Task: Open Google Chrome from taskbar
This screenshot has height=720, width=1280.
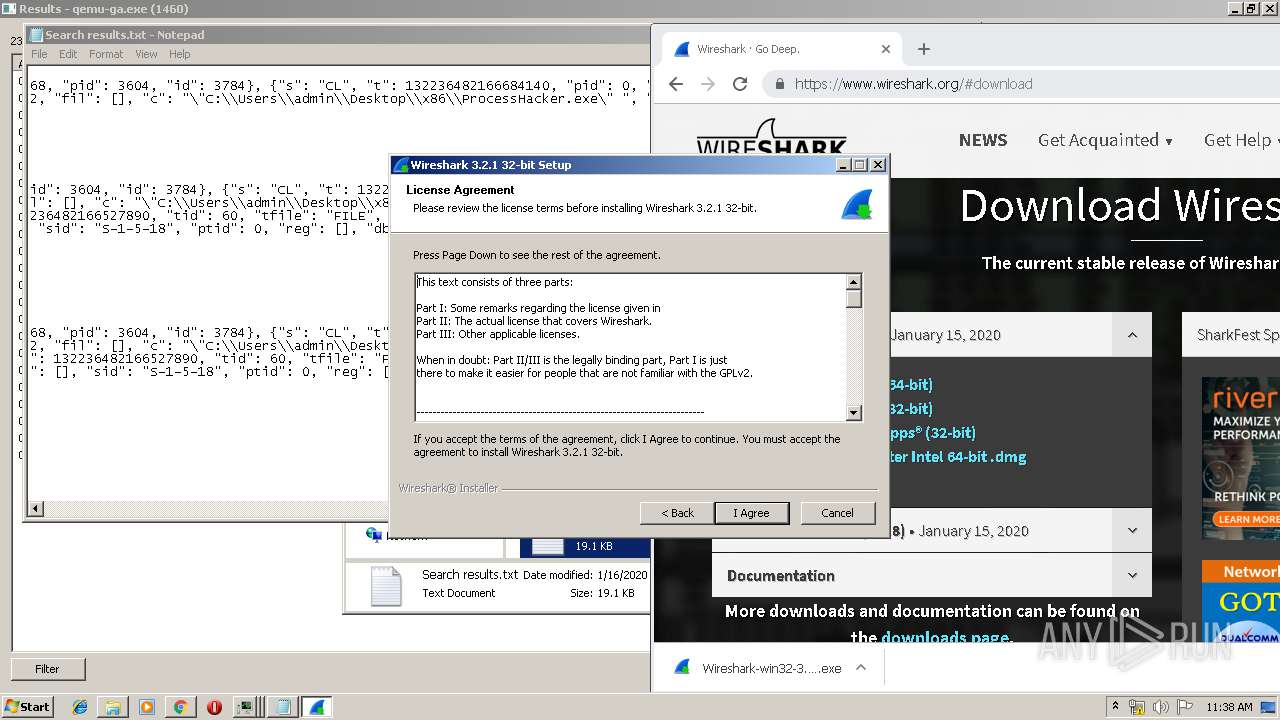Action: pos(180,707)
